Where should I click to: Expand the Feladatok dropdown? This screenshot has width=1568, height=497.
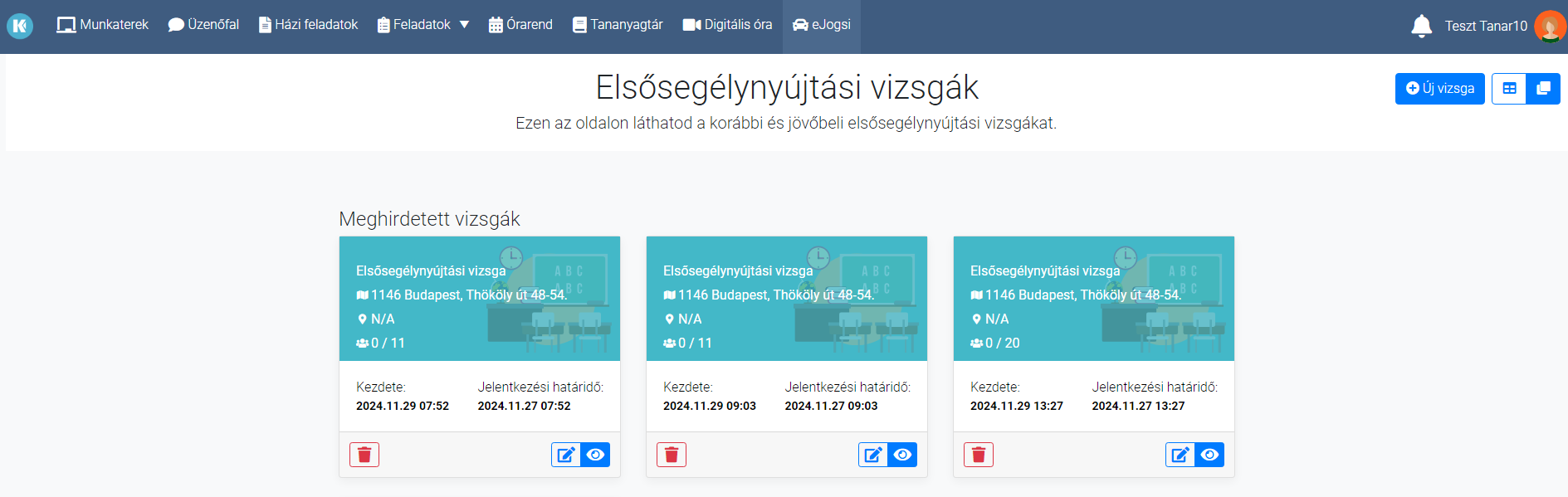[x=423, y=25]
